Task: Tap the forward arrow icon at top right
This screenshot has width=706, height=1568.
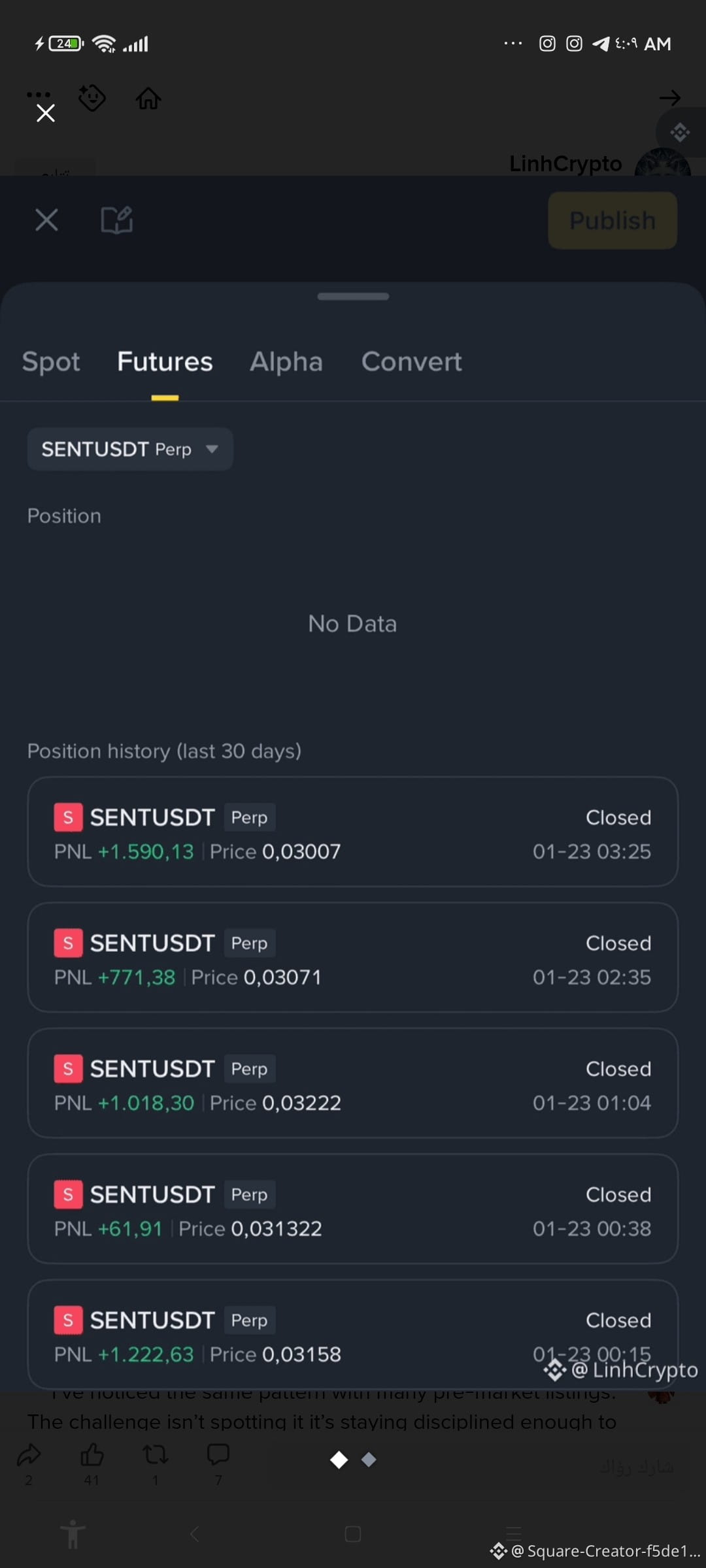Action: [670, 98]
